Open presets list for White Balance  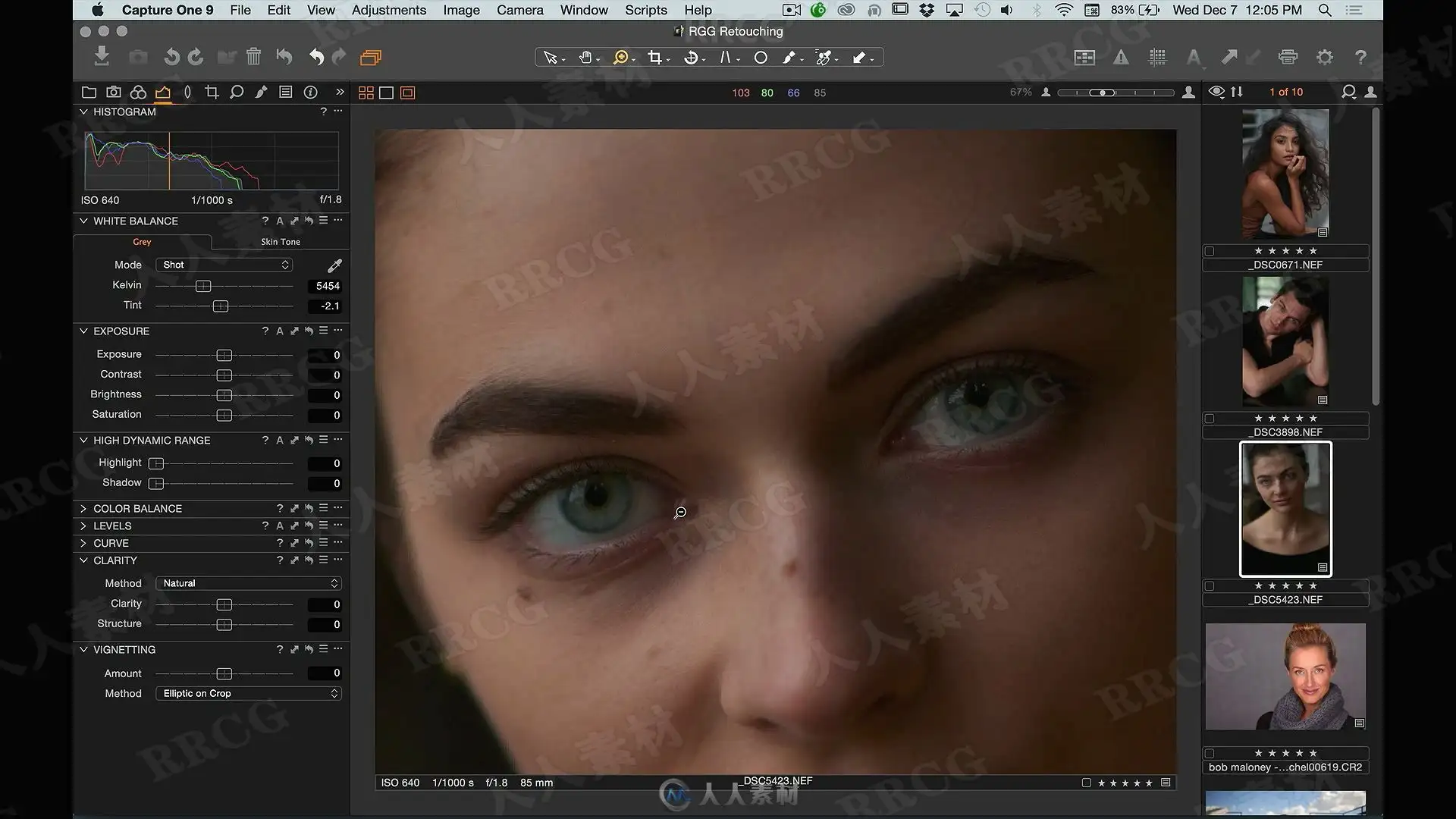pyautogui.click(x=323, y=221)
